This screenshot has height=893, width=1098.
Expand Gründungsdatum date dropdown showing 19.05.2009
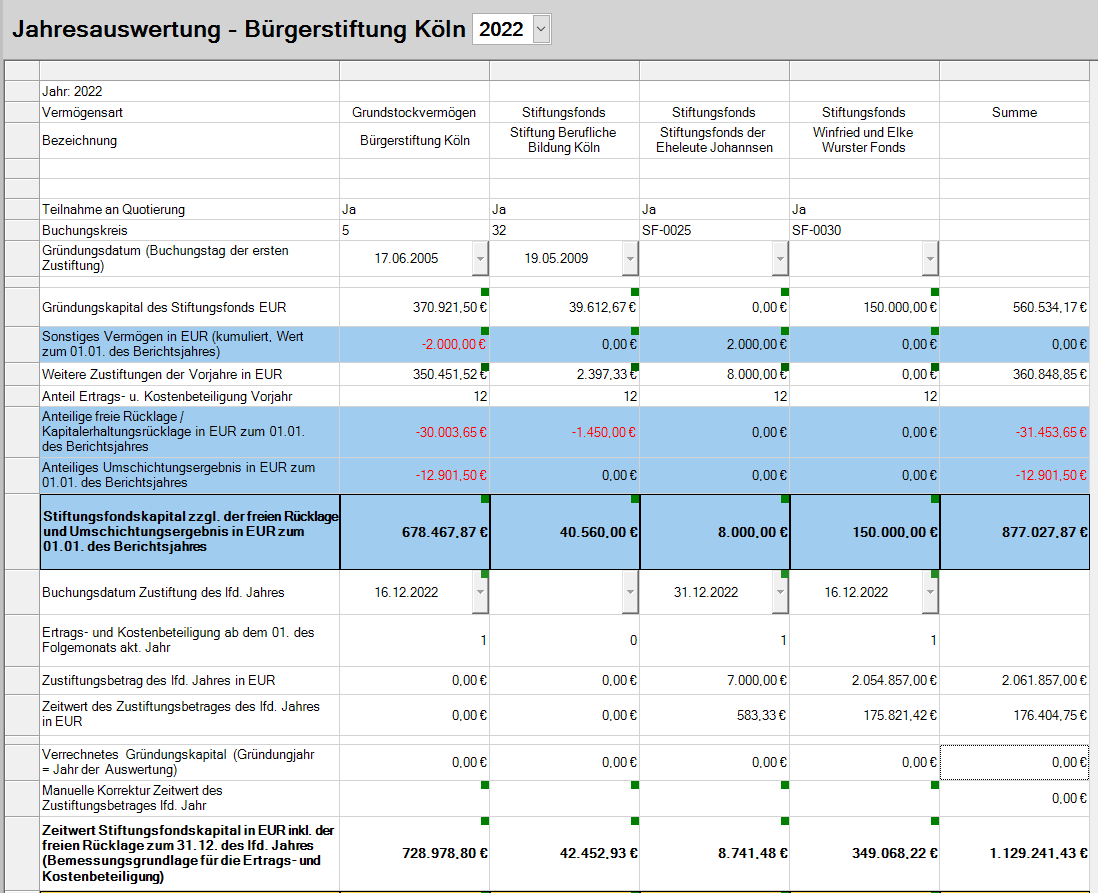pos(630,259)
